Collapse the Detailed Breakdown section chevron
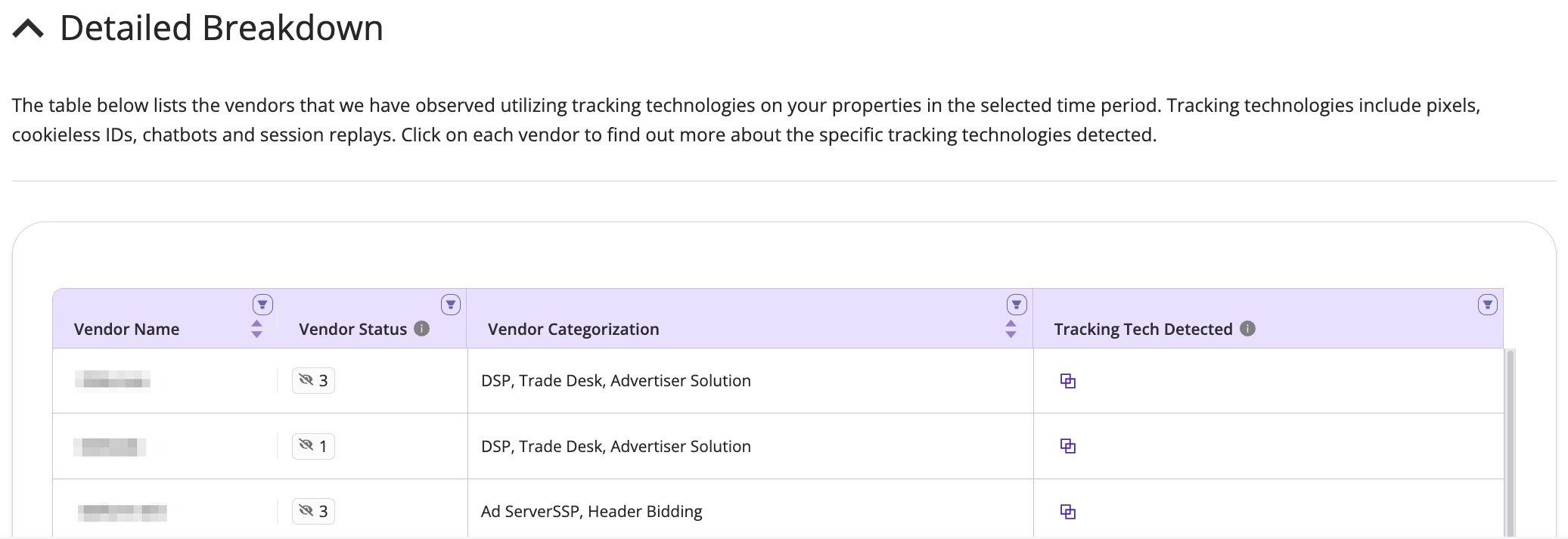1568x539 pixels. [x=28, y=29]
